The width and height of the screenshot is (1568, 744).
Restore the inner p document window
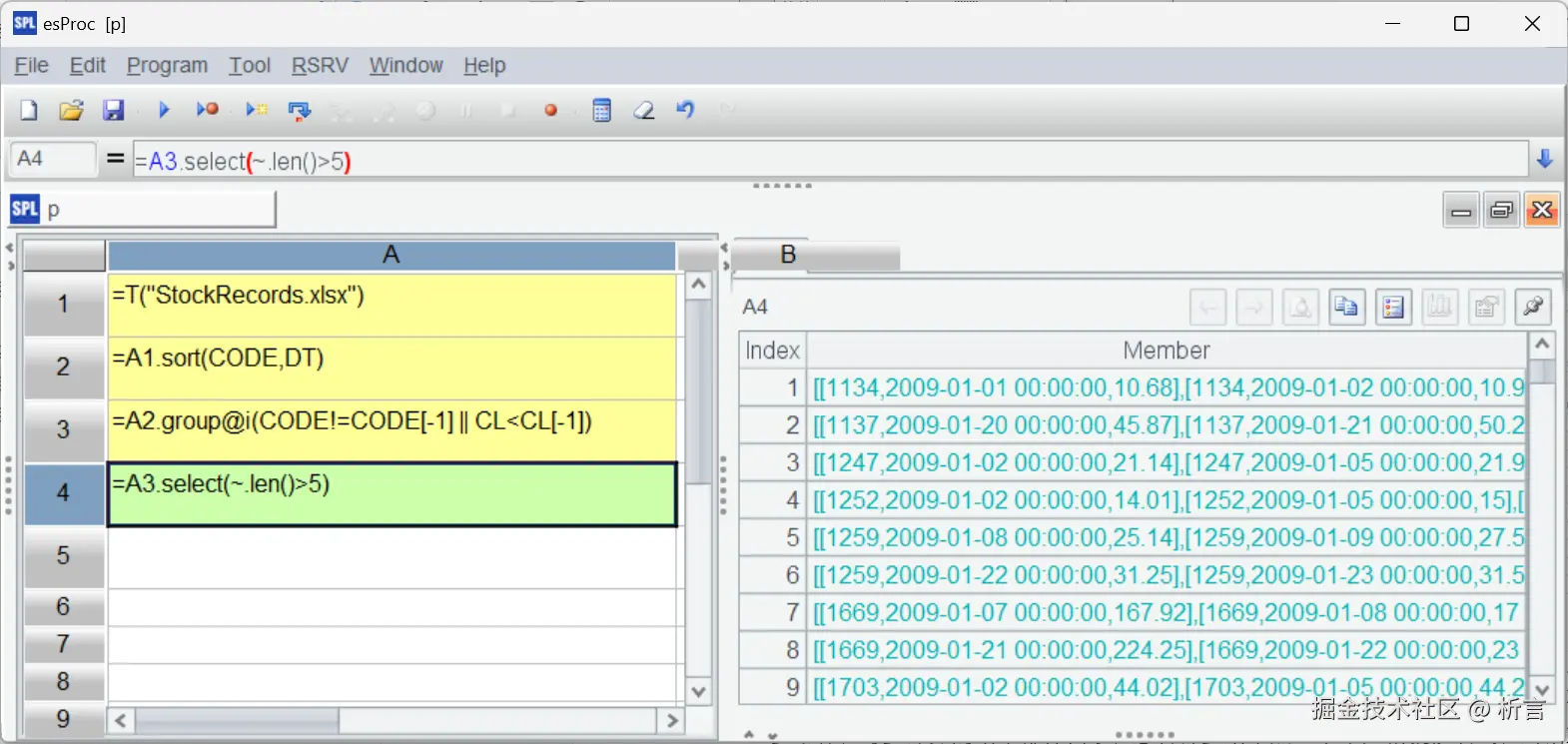[1502, 210]
